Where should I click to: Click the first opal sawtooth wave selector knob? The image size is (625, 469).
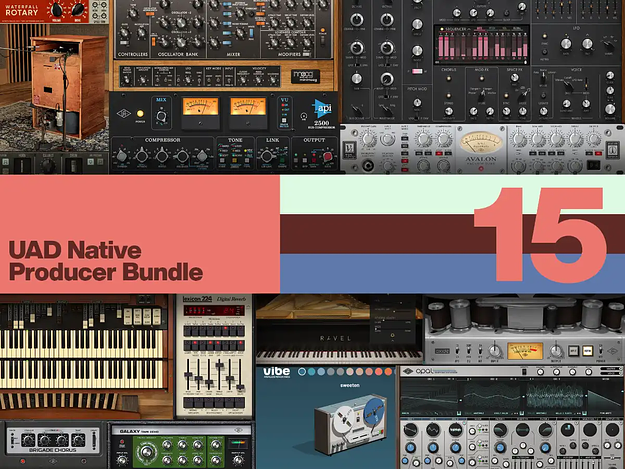tap(410, 430)
